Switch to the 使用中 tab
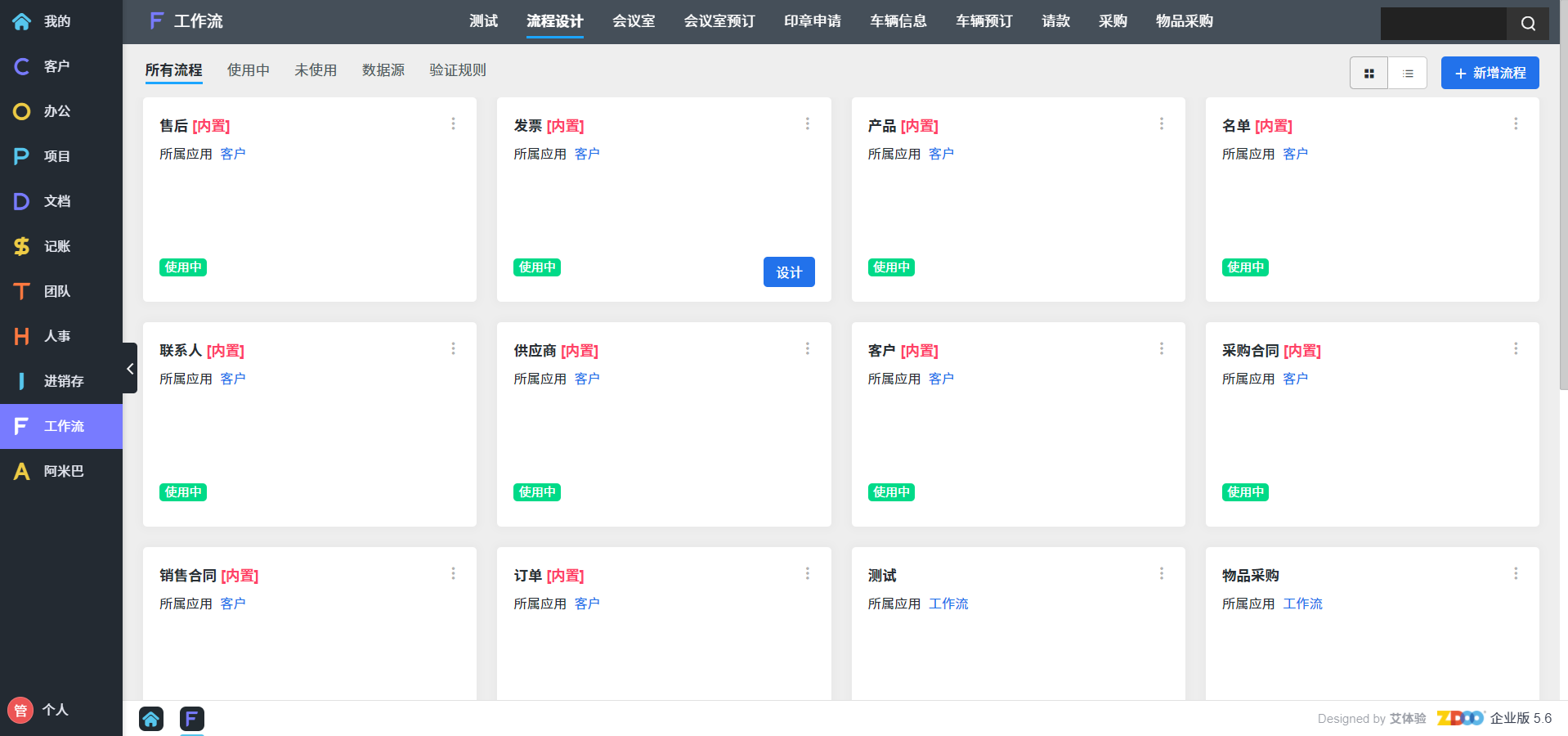 248,70
